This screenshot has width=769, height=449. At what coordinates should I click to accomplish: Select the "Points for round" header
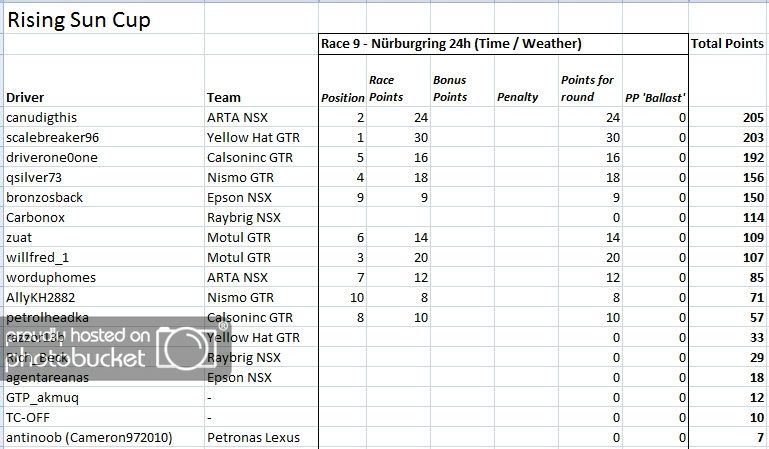coord(588,88)
